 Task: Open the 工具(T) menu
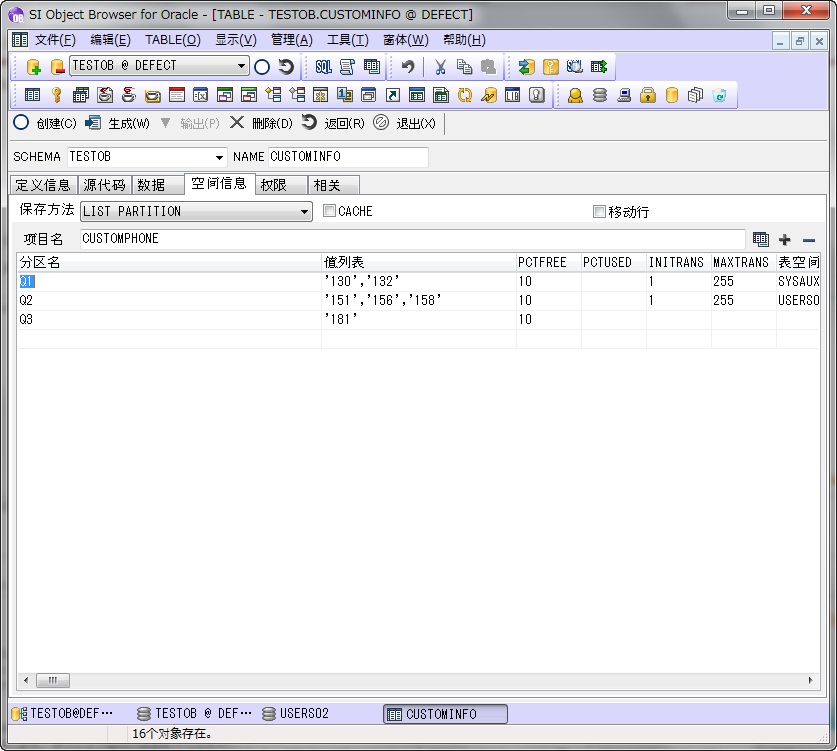click(348, 40)
